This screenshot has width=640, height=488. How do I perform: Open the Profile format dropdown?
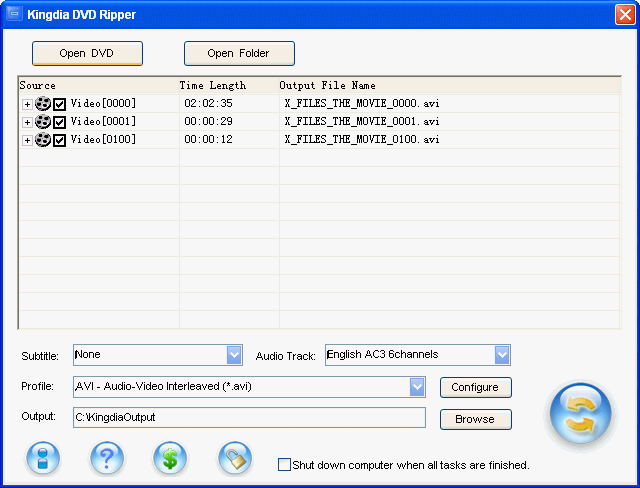click(417, 387)
